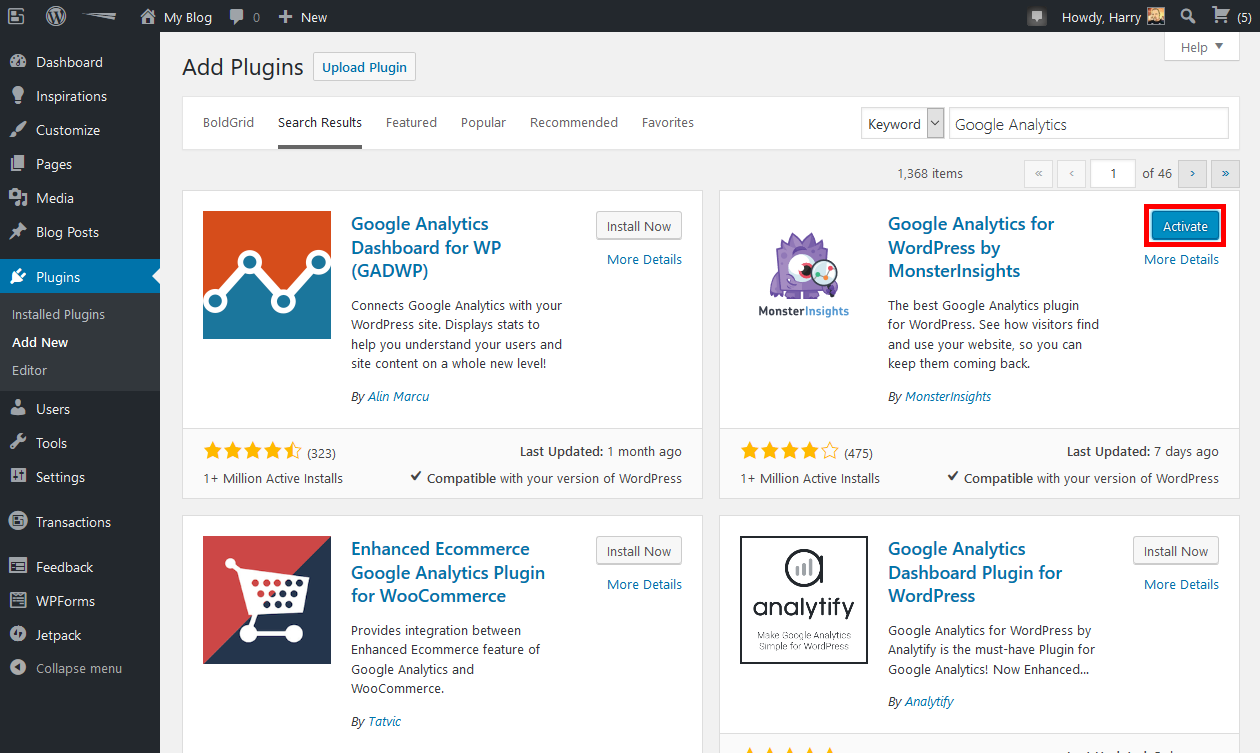Open Google Analytics for WordPress by MonsterInsights title
The height and width of the screenshot is (753, 1260).
[971, 247]
